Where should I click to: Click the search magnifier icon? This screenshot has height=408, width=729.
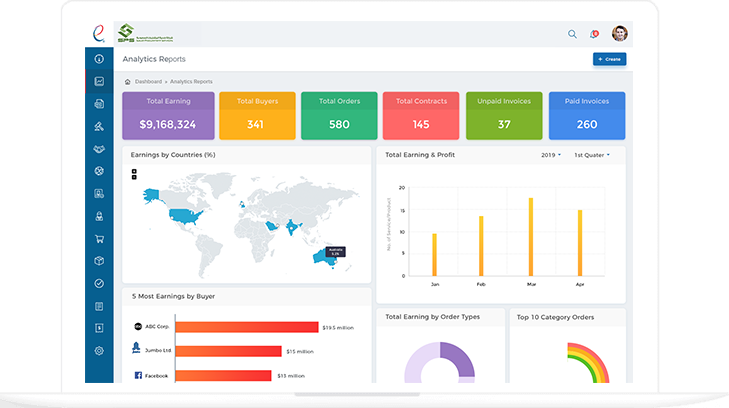[x=572, y=33]
